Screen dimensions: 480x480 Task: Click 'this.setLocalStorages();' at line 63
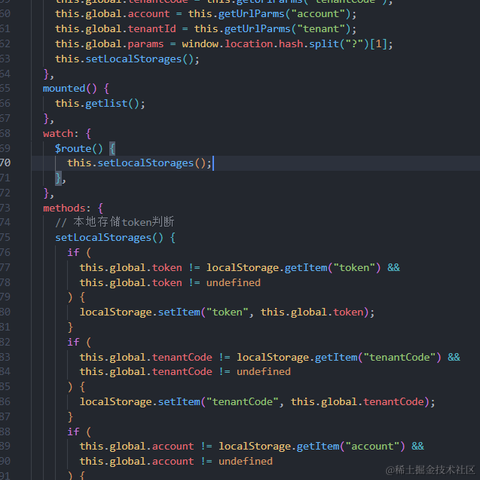pyautogui.click(x=127, y=59)
